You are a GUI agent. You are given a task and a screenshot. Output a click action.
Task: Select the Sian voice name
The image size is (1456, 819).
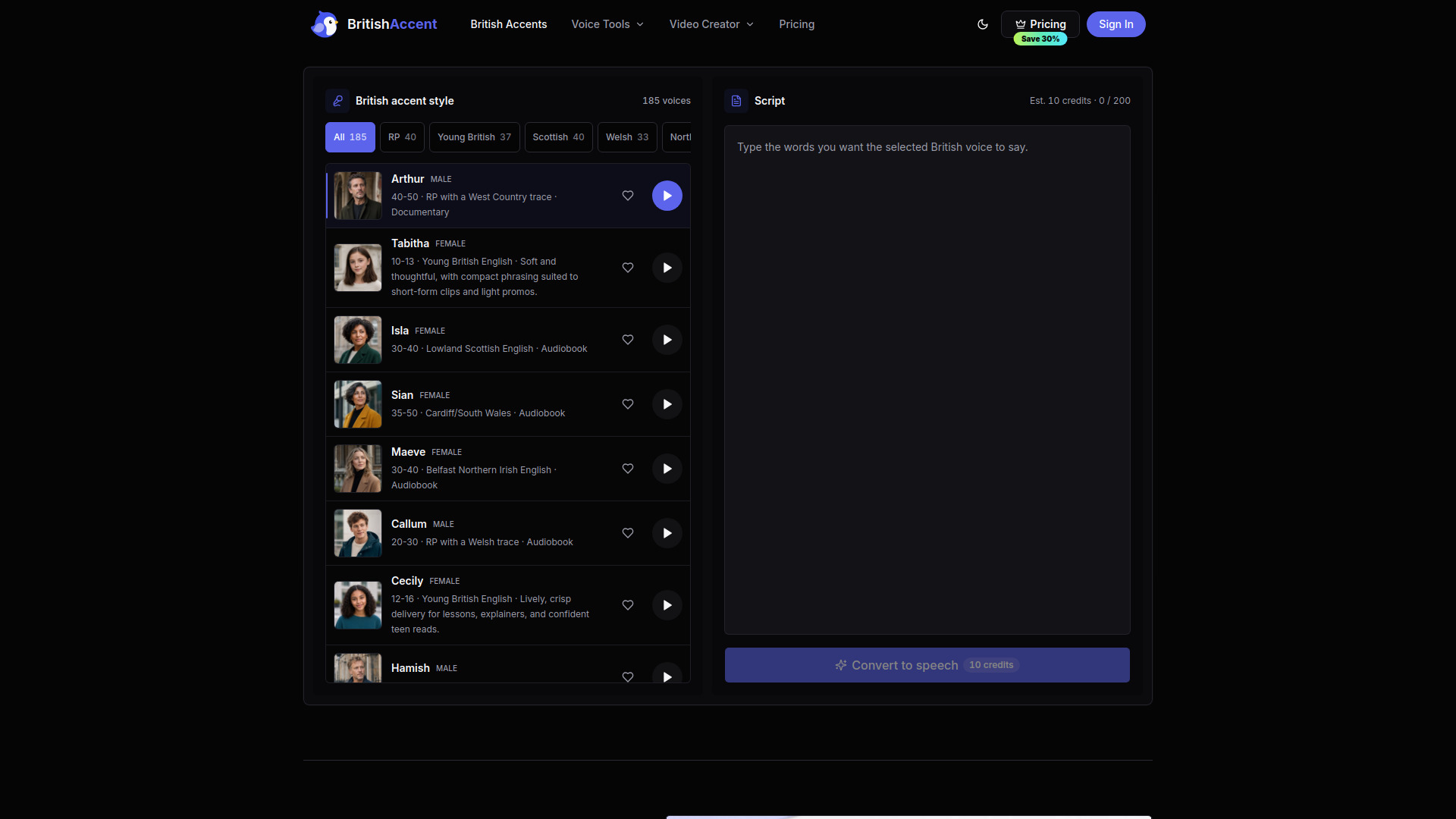click(x=402, y=395)
